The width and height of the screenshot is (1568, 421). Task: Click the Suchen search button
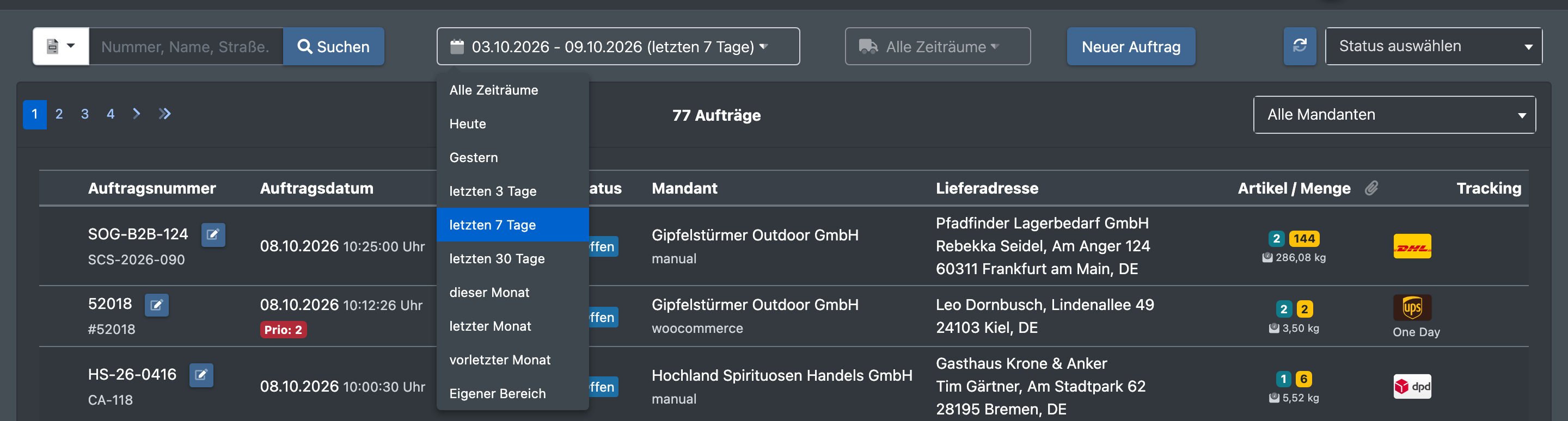point(334,46)
